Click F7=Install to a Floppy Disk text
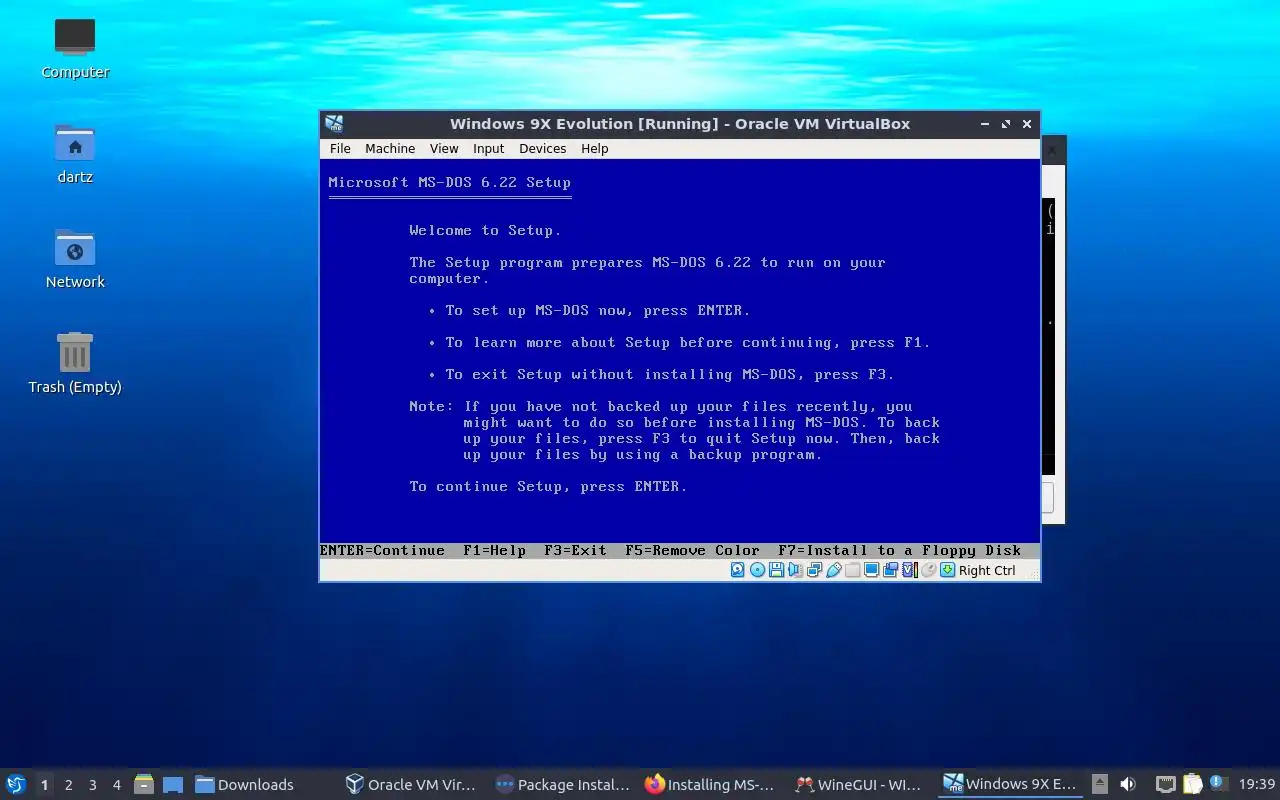 (x=899, y=550)
